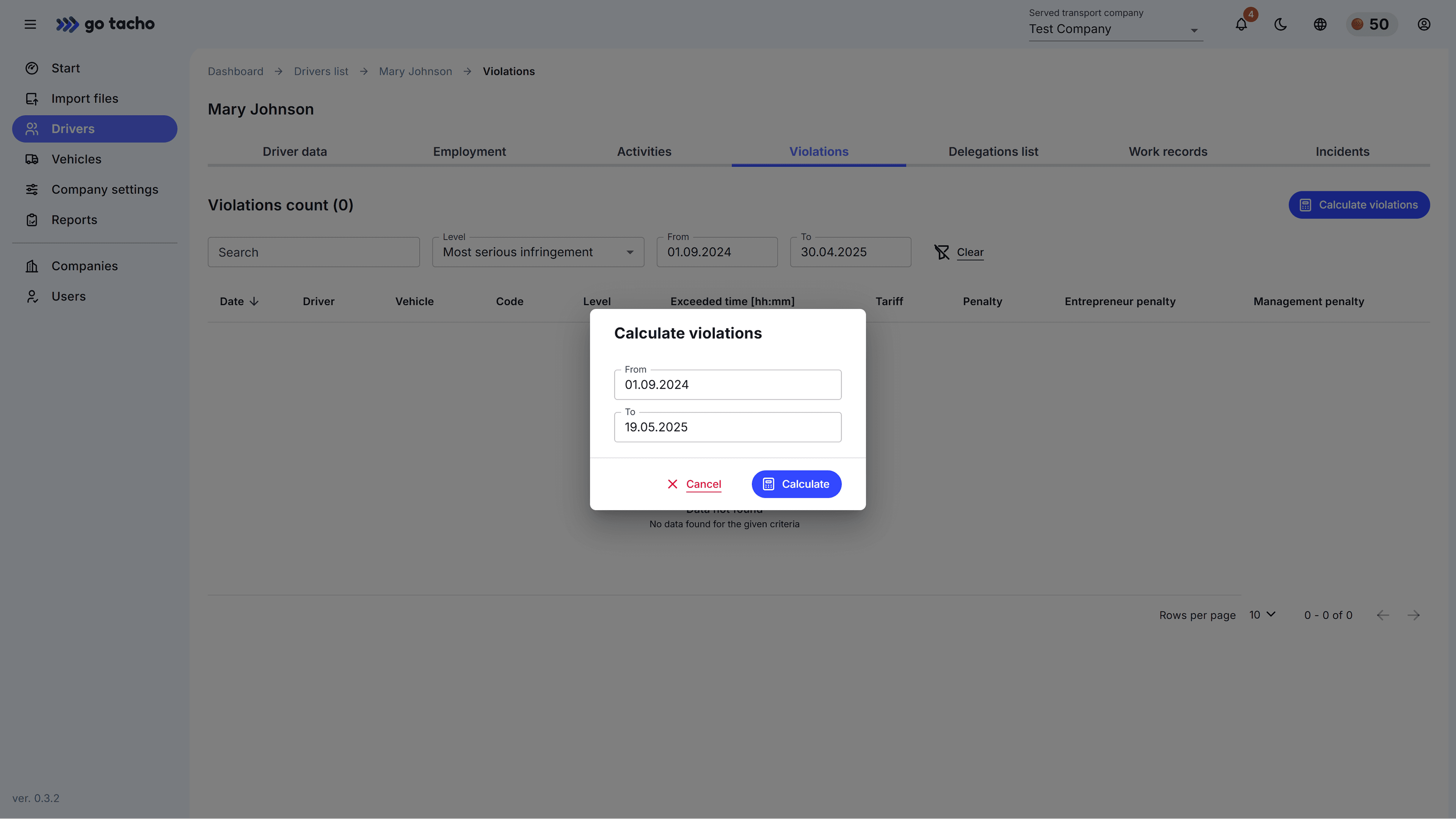The height and width of the screenshot is (819, 1456).
Task: Open the user account icon
Action: pos(1424,24)
